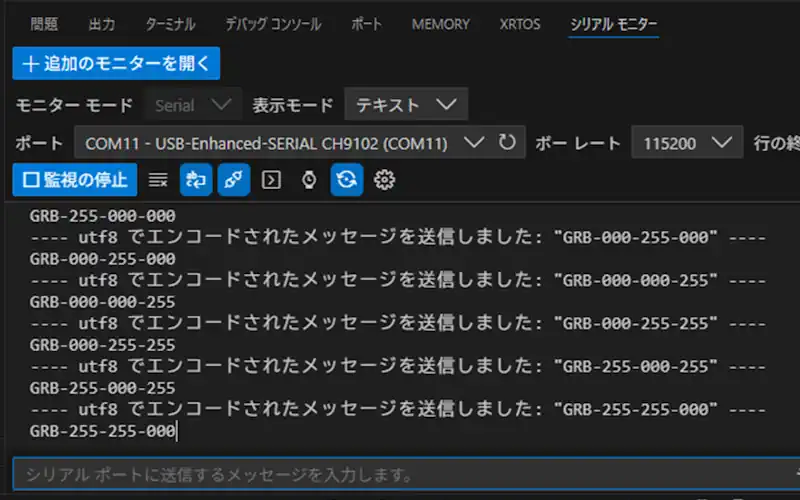Toggle the blue link/lock scroll icon
Viewport: 800px width, 500px height.
tap(234, 180)
